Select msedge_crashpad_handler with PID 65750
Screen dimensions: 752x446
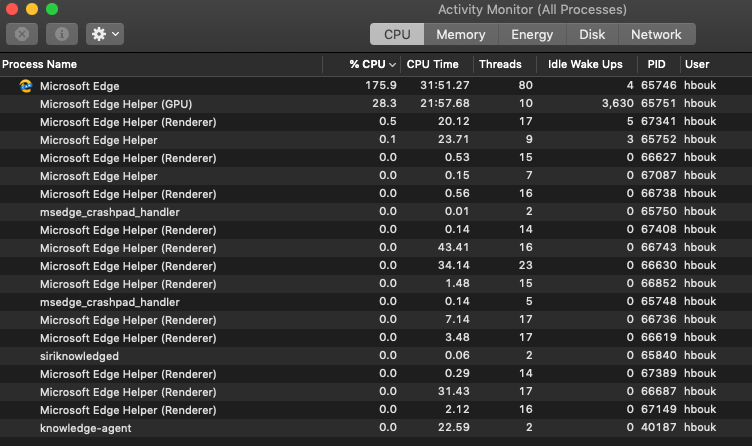tap(376, 212)
